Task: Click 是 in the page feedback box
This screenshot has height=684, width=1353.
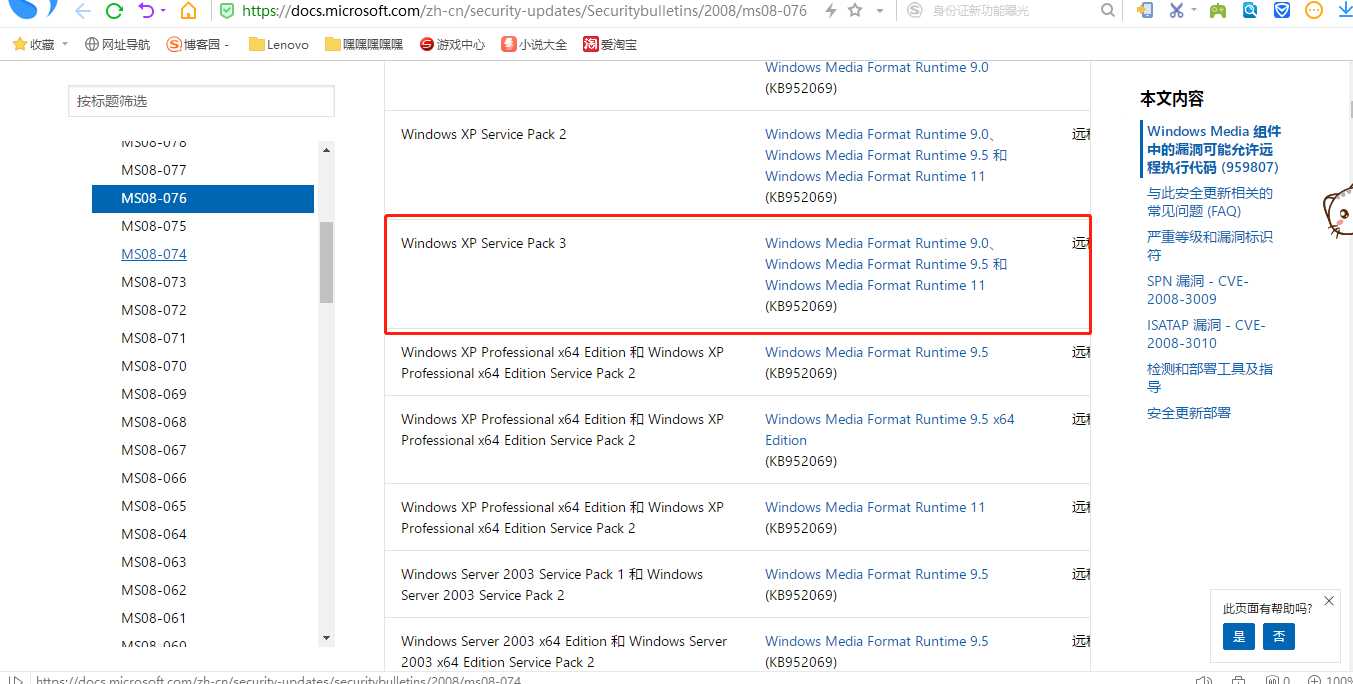Action: coord(1239,636)
